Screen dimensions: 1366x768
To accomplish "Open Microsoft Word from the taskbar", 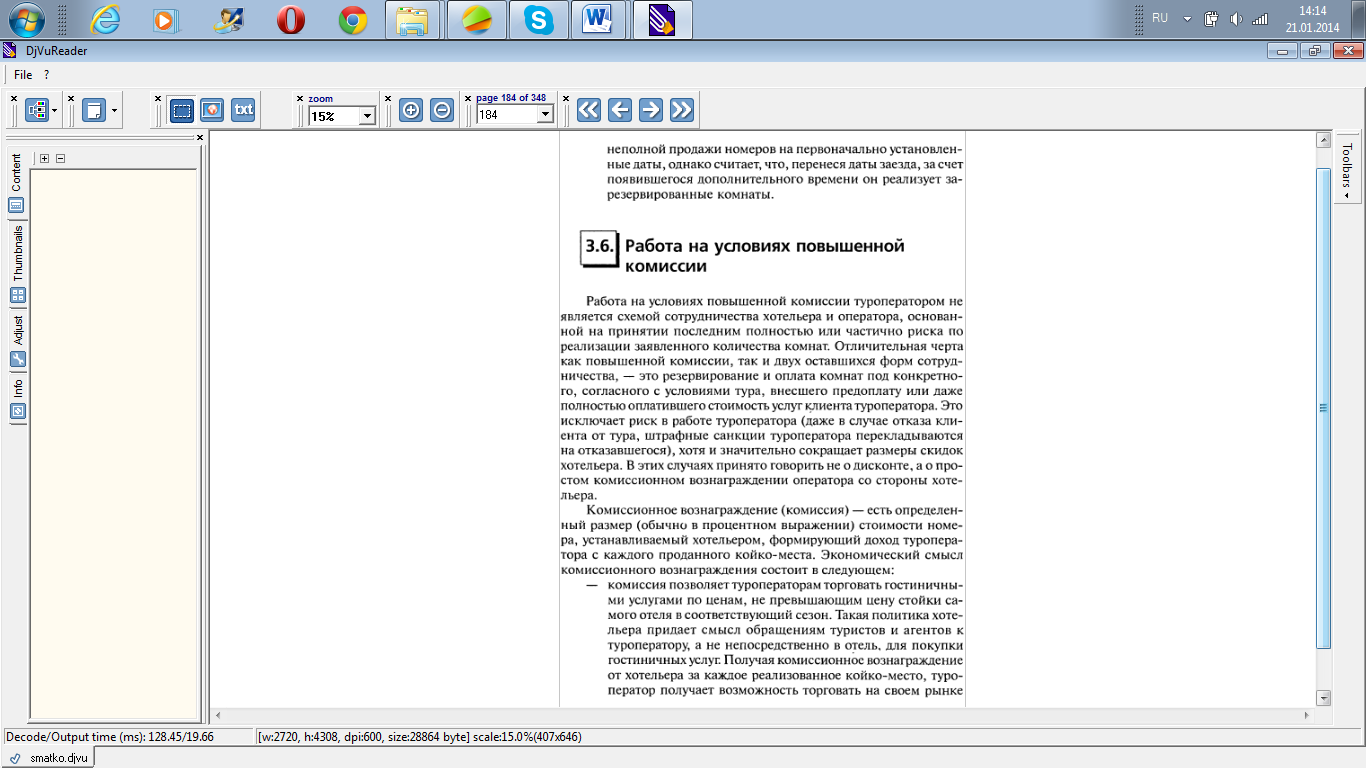I will [x=599, y=19].
